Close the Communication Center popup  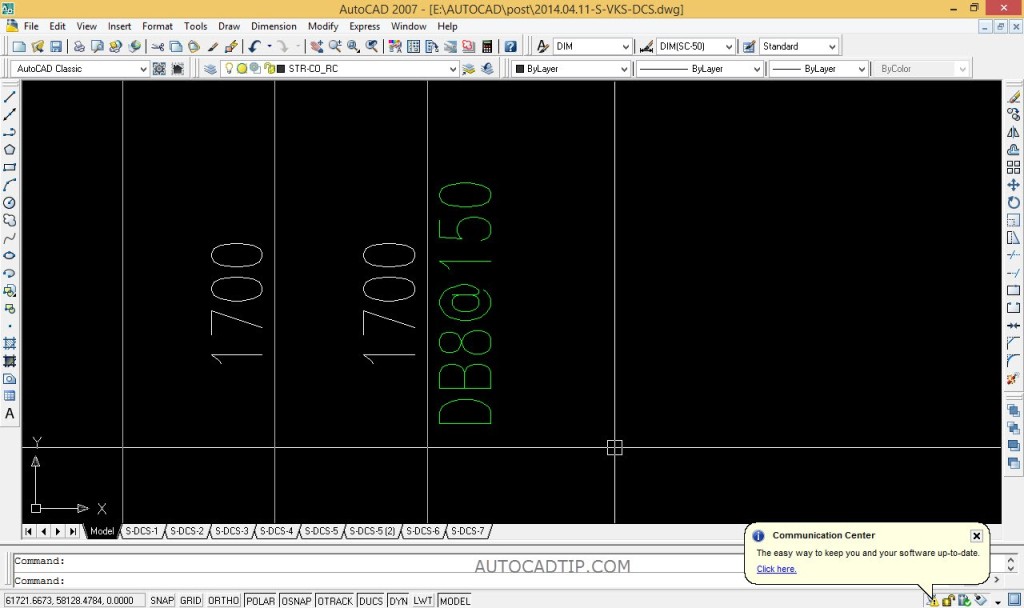(x=976, y=535)
